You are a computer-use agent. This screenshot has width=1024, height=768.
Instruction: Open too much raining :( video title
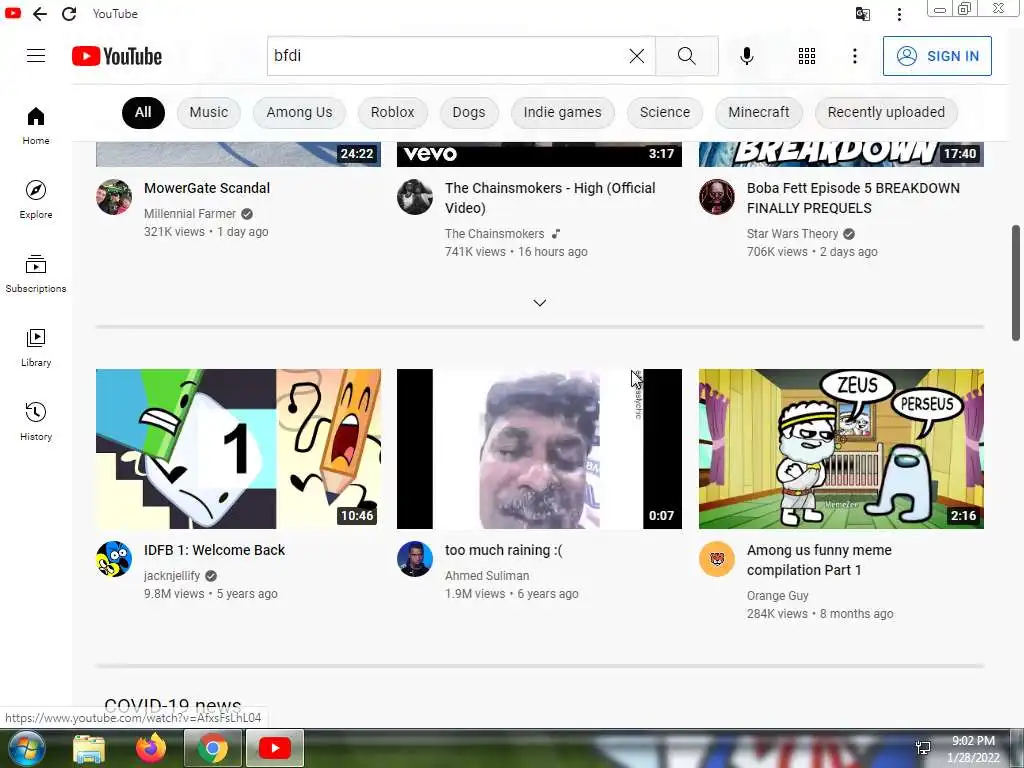pos(504,551)
